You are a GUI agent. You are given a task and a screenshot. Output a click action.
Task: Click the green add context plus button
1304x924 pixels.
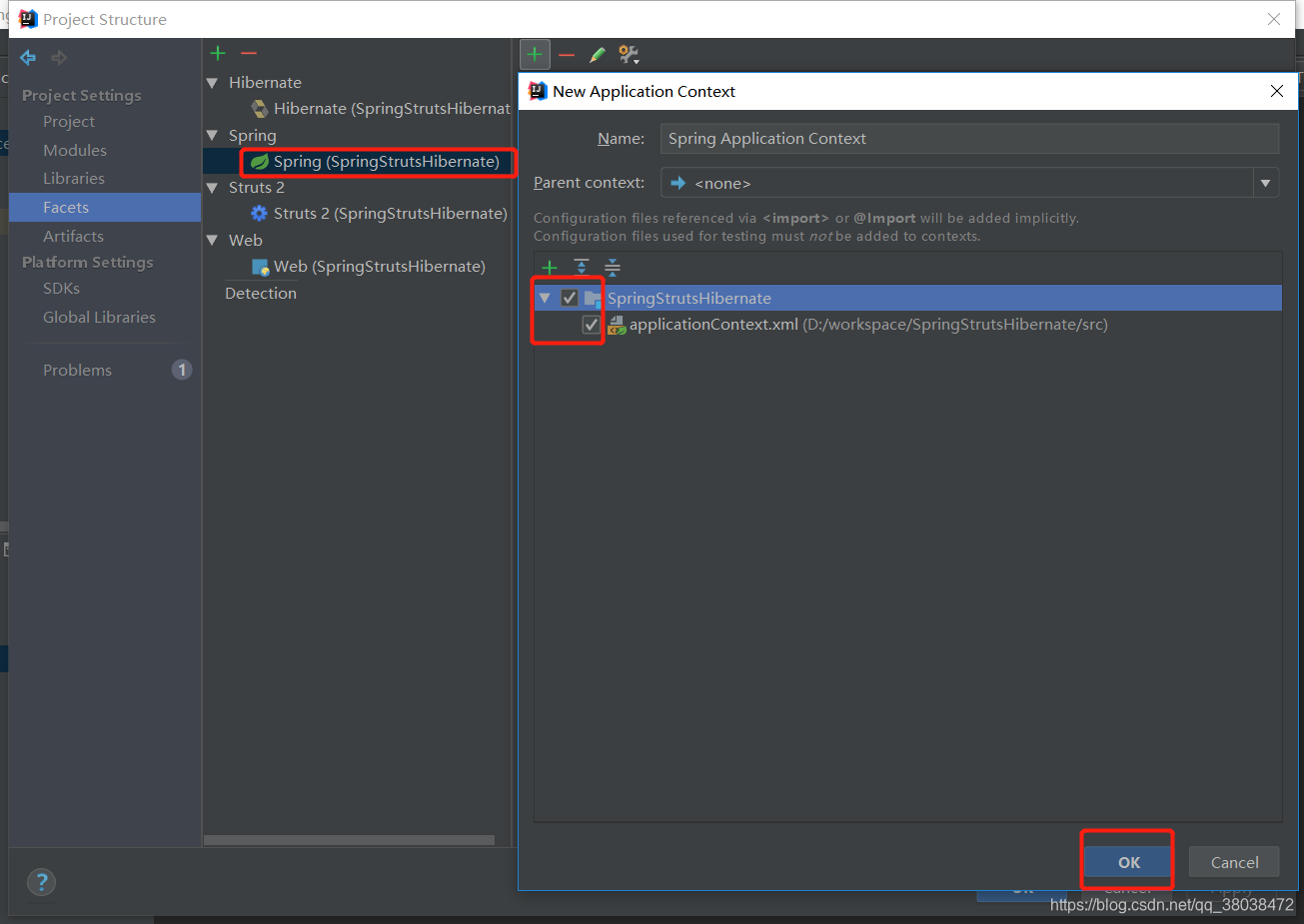[535, 54]
